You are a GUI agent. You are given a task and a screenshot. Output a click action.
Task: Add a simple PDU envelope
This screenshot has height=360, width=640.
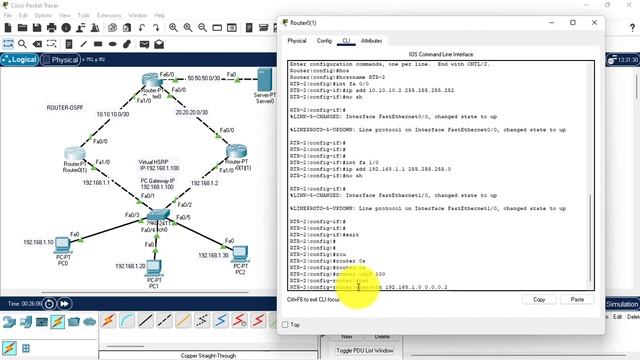(144, 44)
